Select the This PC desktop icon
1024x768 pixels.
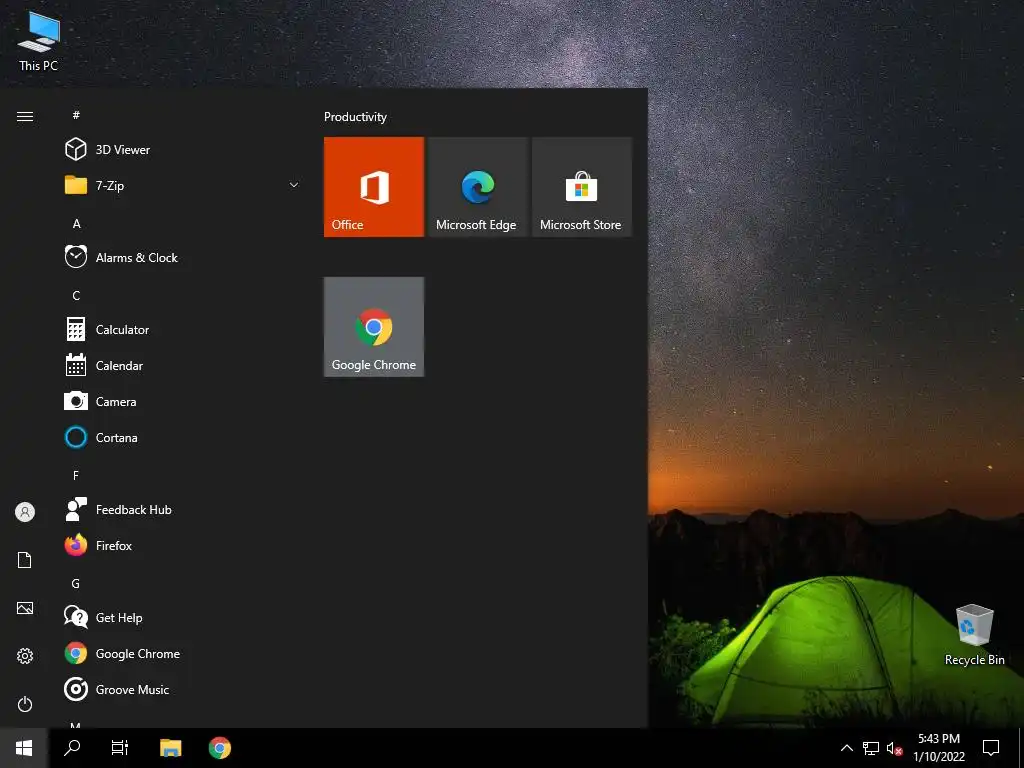(x=39, y=41)
